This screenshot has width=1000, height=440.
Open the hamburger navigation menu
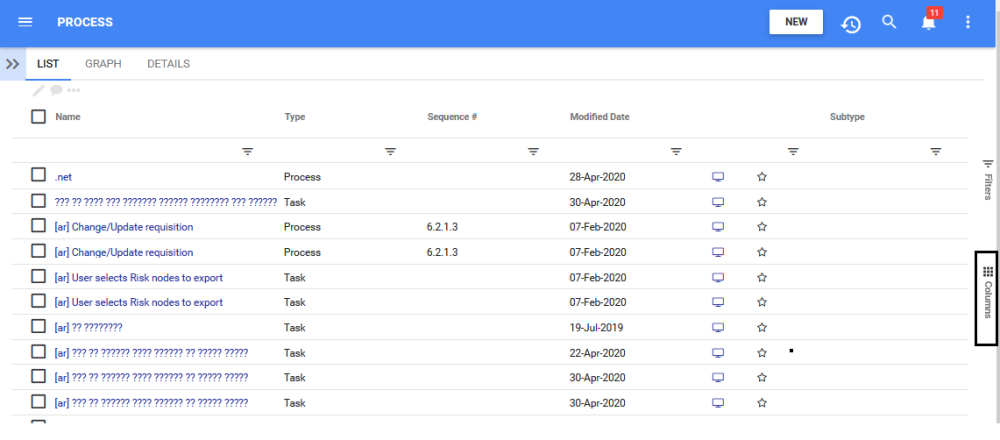pyautogui.click(x=25, y=22)
